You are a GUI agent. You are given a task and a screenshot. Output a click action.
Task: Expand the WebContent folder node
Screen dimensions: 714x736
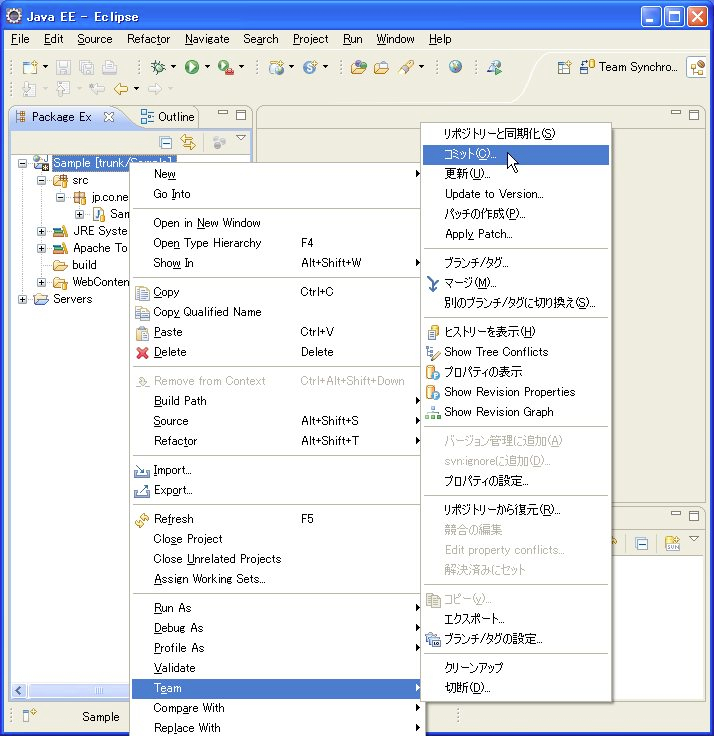click(41, 282)
